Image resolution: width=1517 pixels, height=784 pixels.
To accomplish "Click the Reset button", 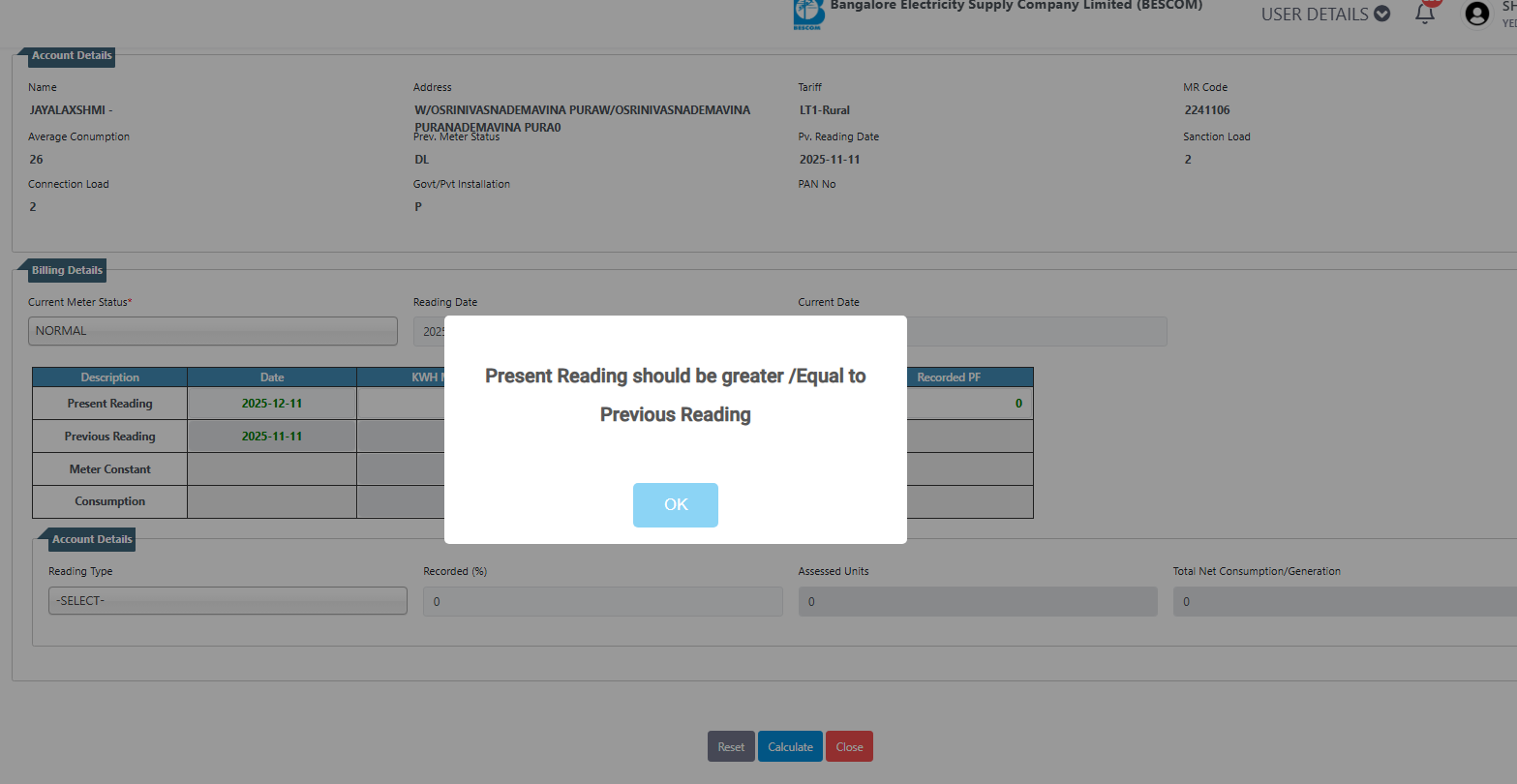I will [x=731, y=746].
